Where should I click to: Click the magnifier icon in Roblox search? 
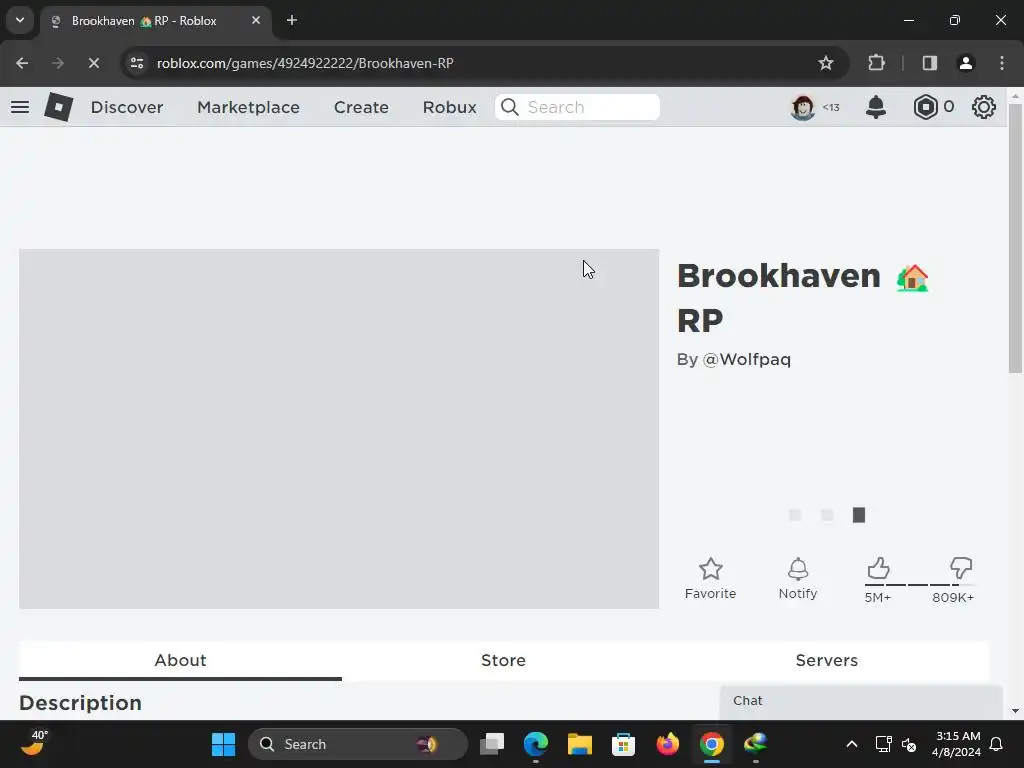(509, 107)
